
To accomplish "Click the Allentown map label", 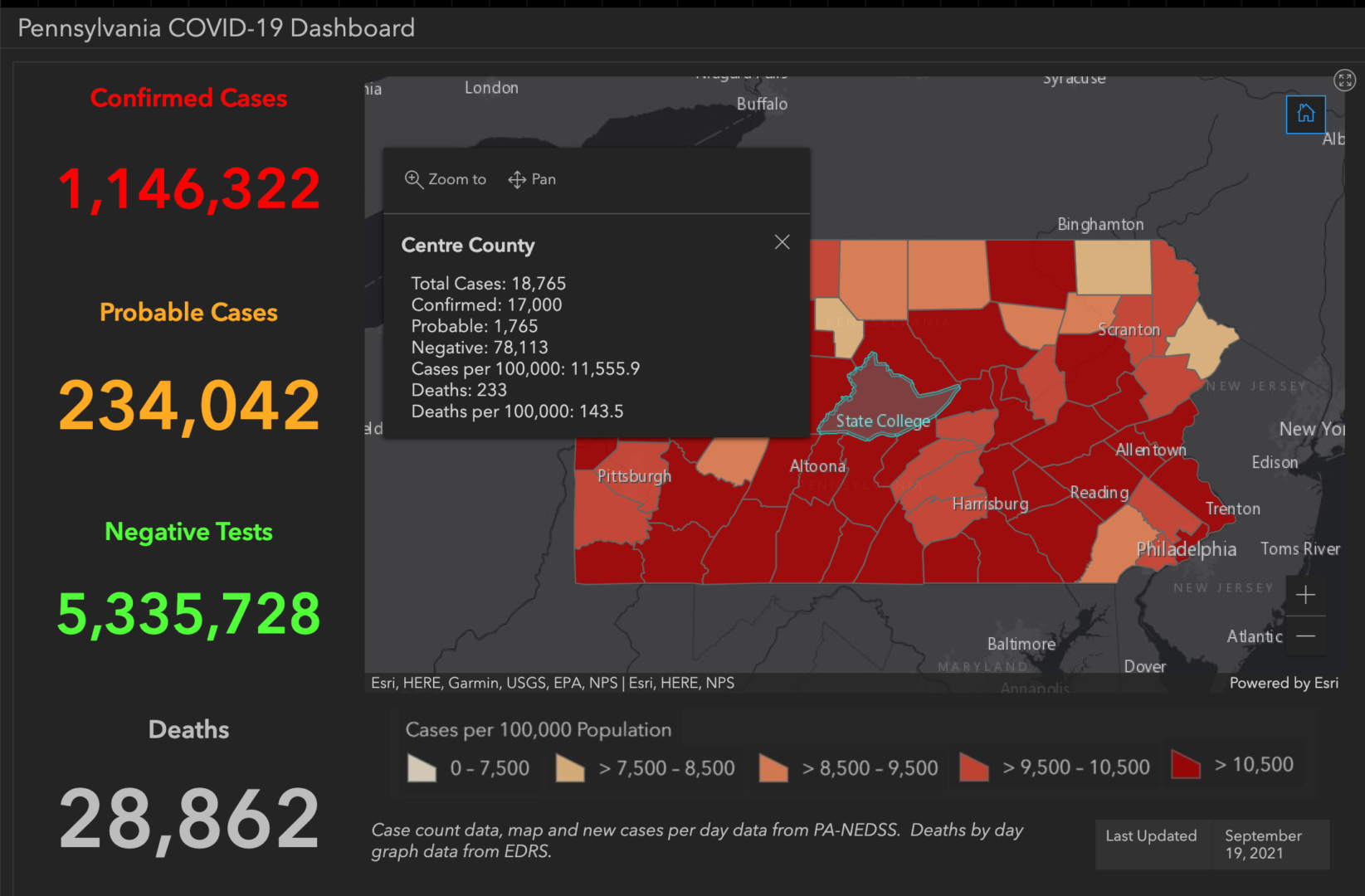I will 1151,450.
